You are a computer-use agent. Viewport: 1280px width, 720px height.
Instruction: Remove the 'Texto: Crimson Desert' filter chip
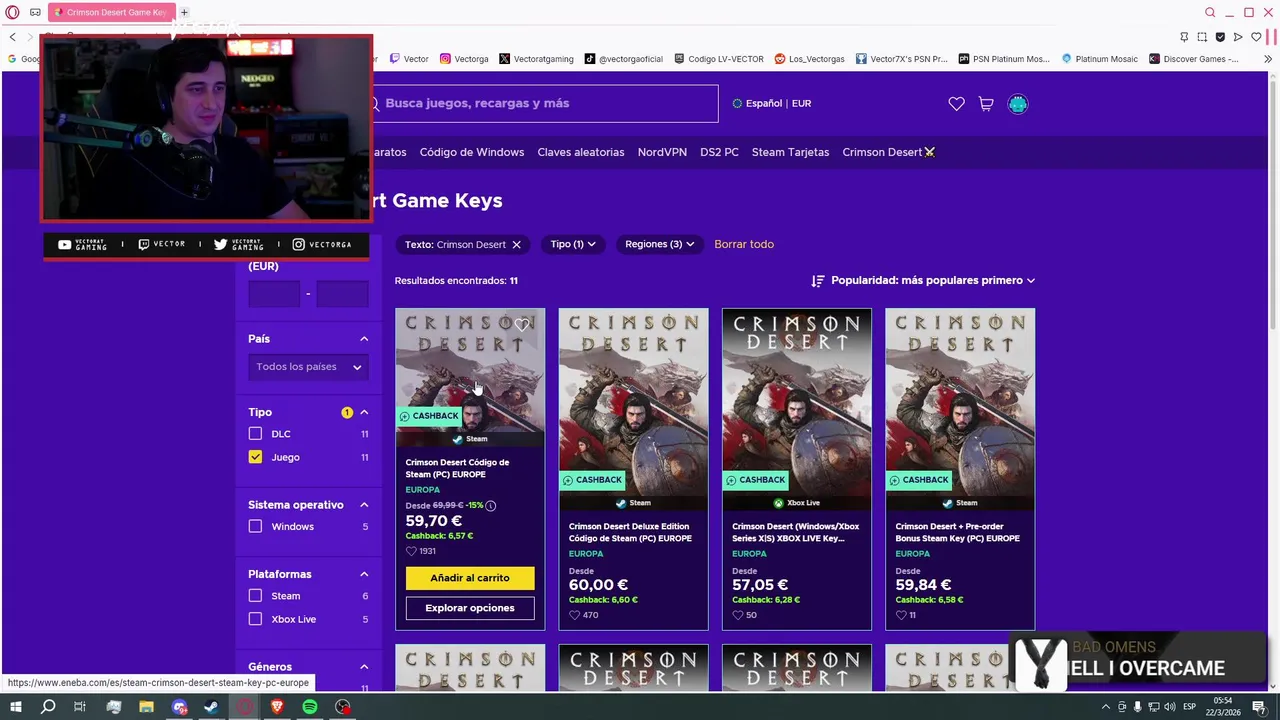pos(516,244)
